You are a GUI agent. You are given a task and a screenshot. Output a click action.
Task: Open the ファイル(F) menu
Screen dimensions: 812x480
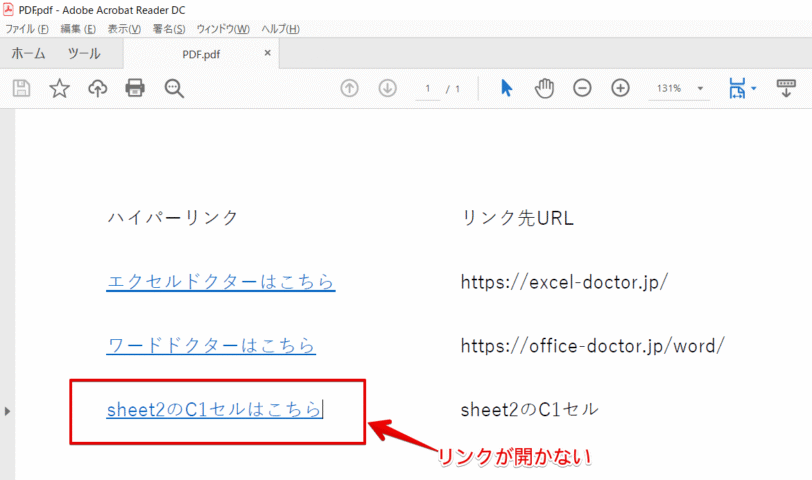27,29
